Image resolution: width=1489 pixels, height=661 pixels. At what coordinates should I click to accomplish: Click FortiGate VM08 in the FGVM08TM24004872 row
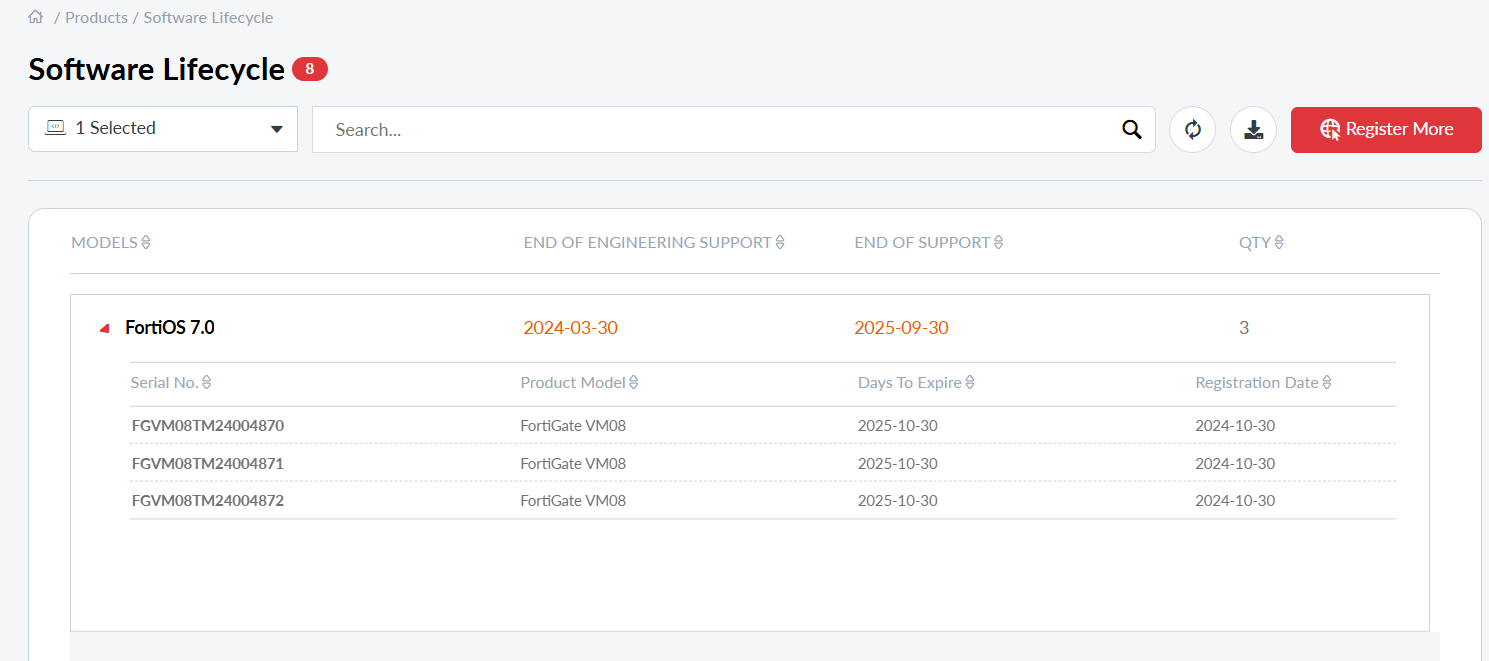coord(573,500)
